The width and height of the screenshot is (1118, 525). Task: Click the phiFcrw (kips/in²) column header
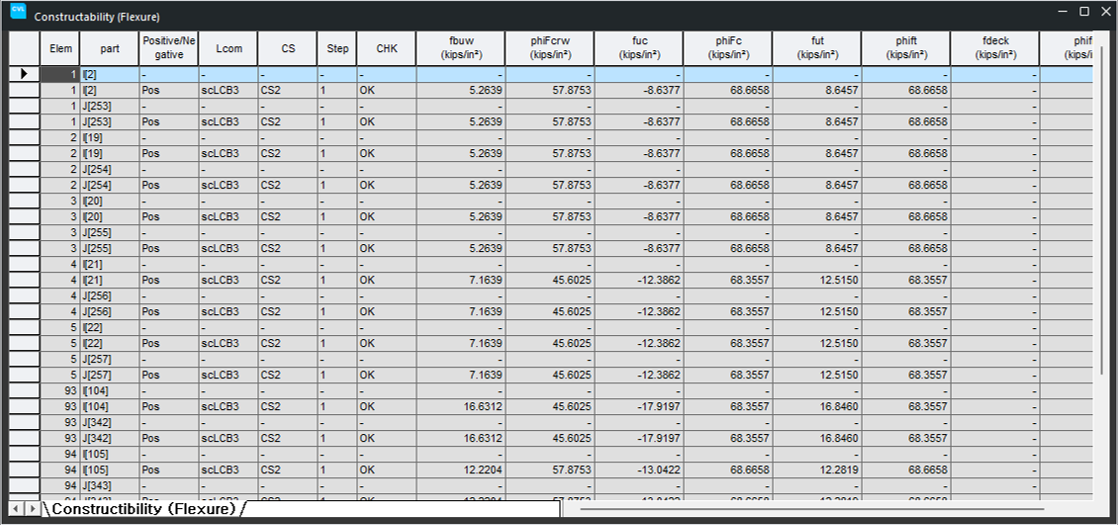coord(550,49)
